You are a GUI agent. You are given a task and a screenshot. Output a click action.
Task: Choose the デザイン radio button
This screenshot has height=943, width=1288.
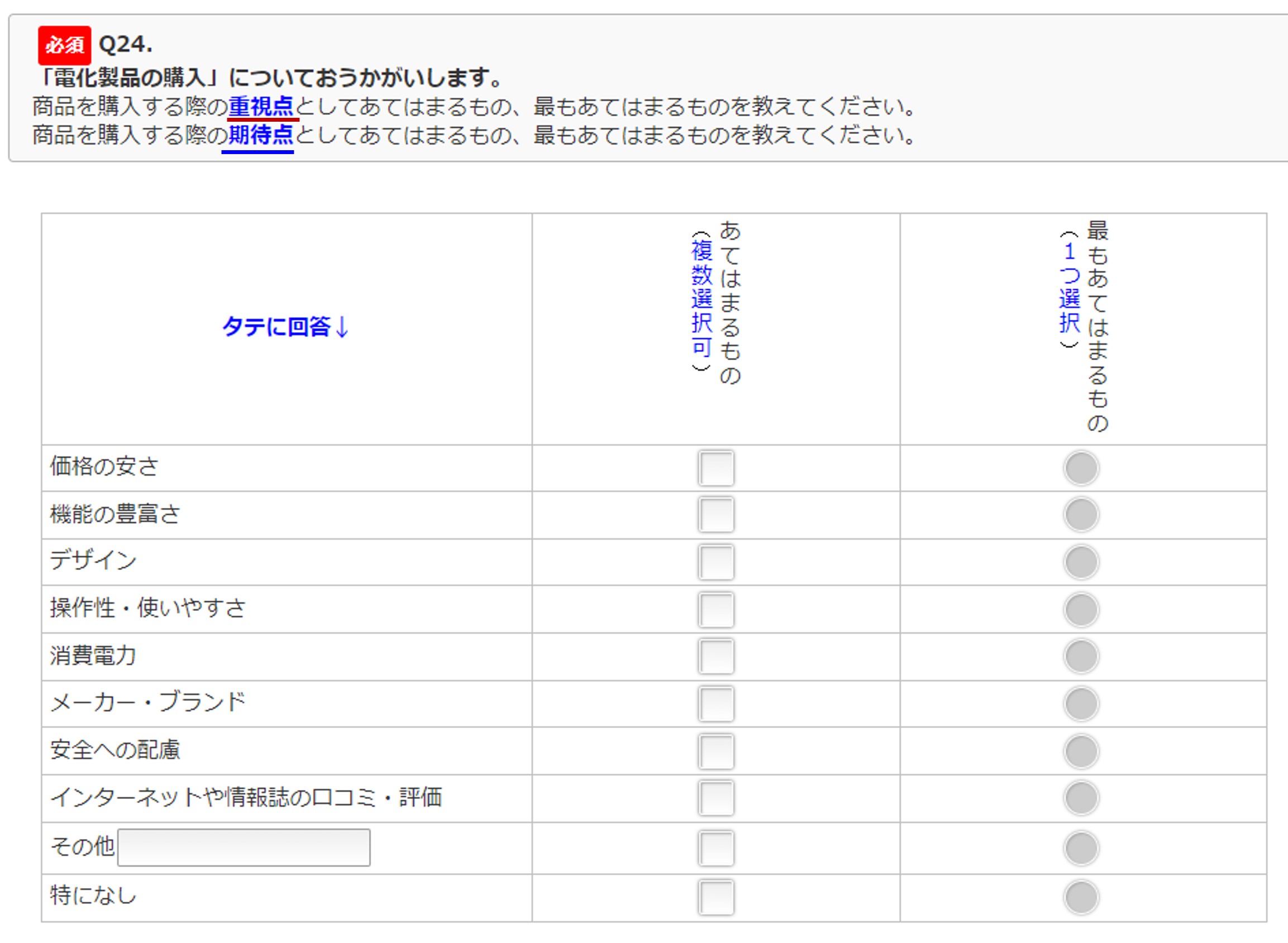tap(1081, 562)
